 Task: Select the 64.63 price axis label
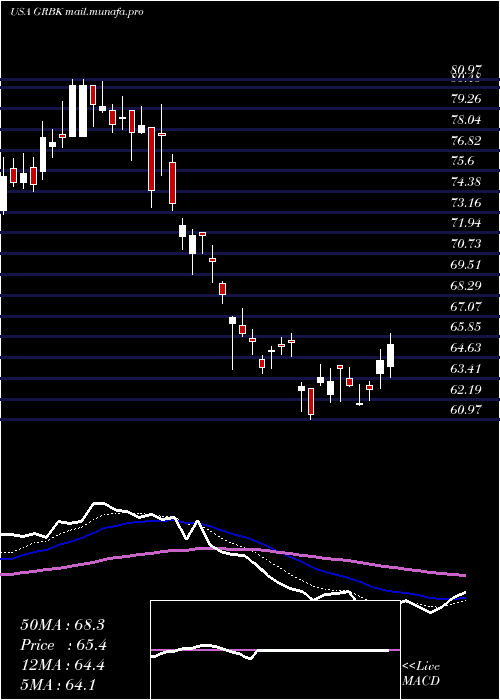pyautogui.click(x=467, y=348)
